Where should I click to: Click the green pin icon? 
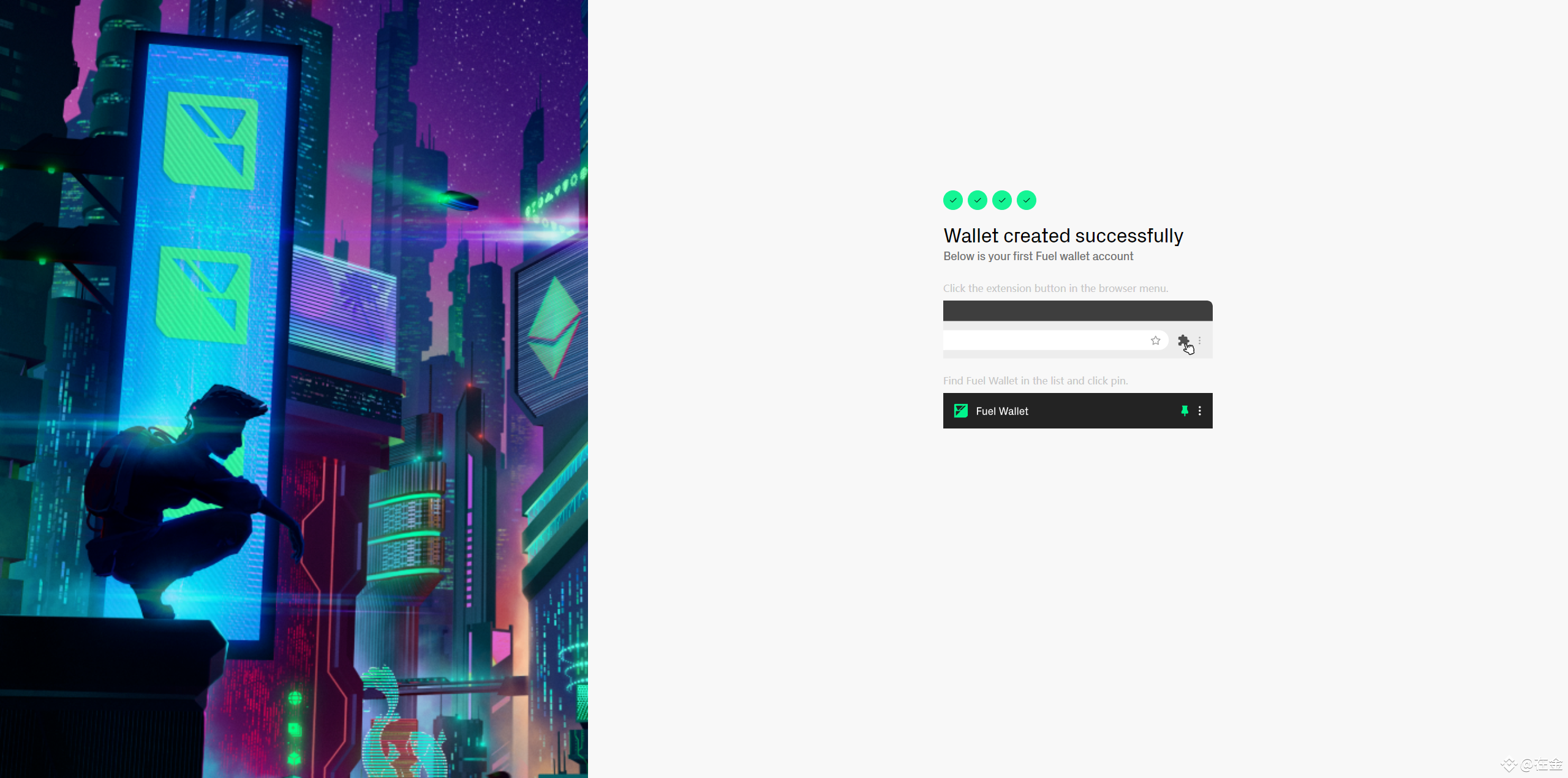coord(1184,411)
